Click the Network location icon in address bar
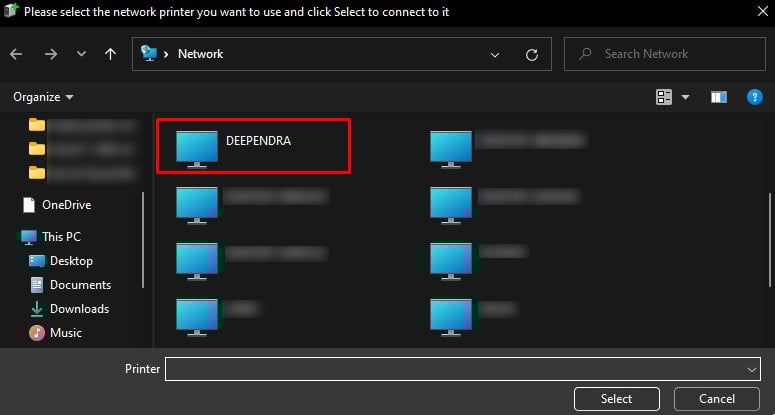775x415 pixels. tap(149, 53)
